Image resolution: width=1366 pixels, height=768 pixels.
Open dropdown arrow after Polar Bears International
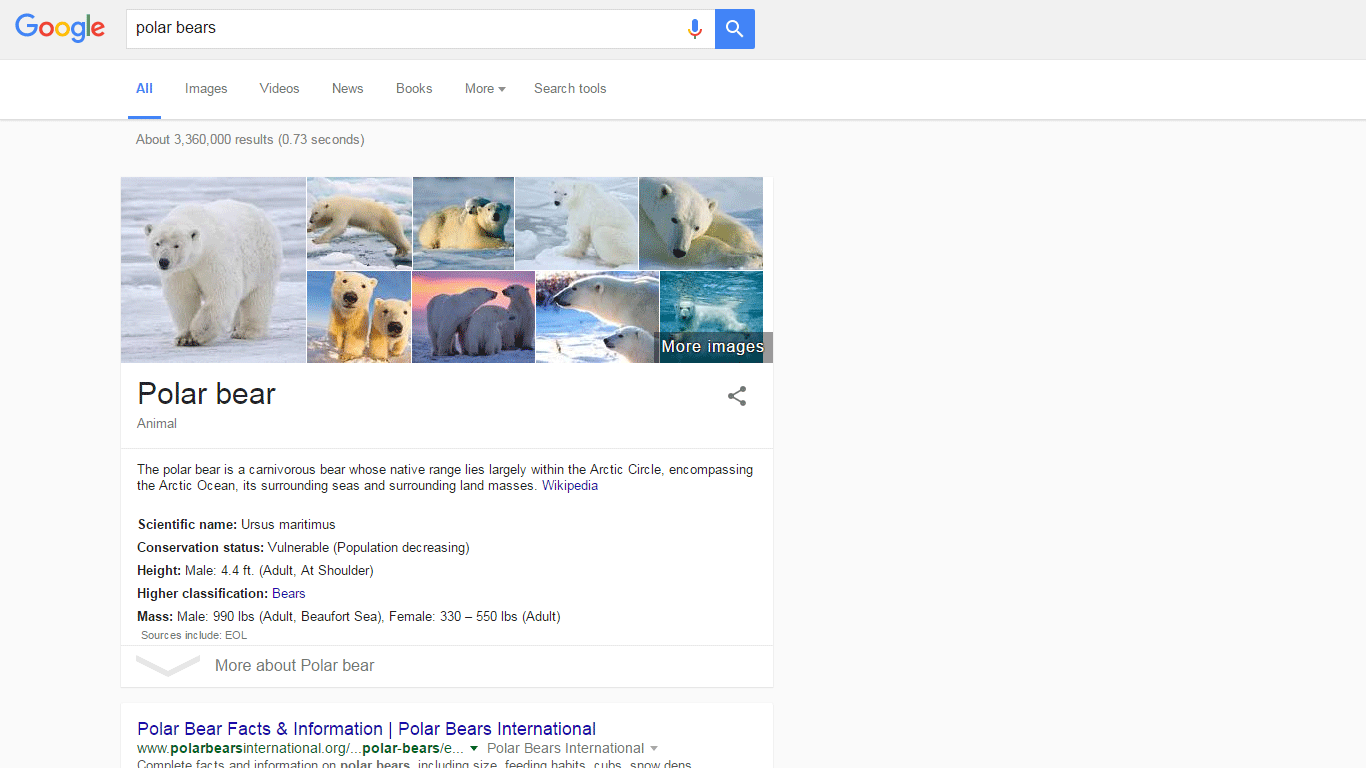click(654, 748)
